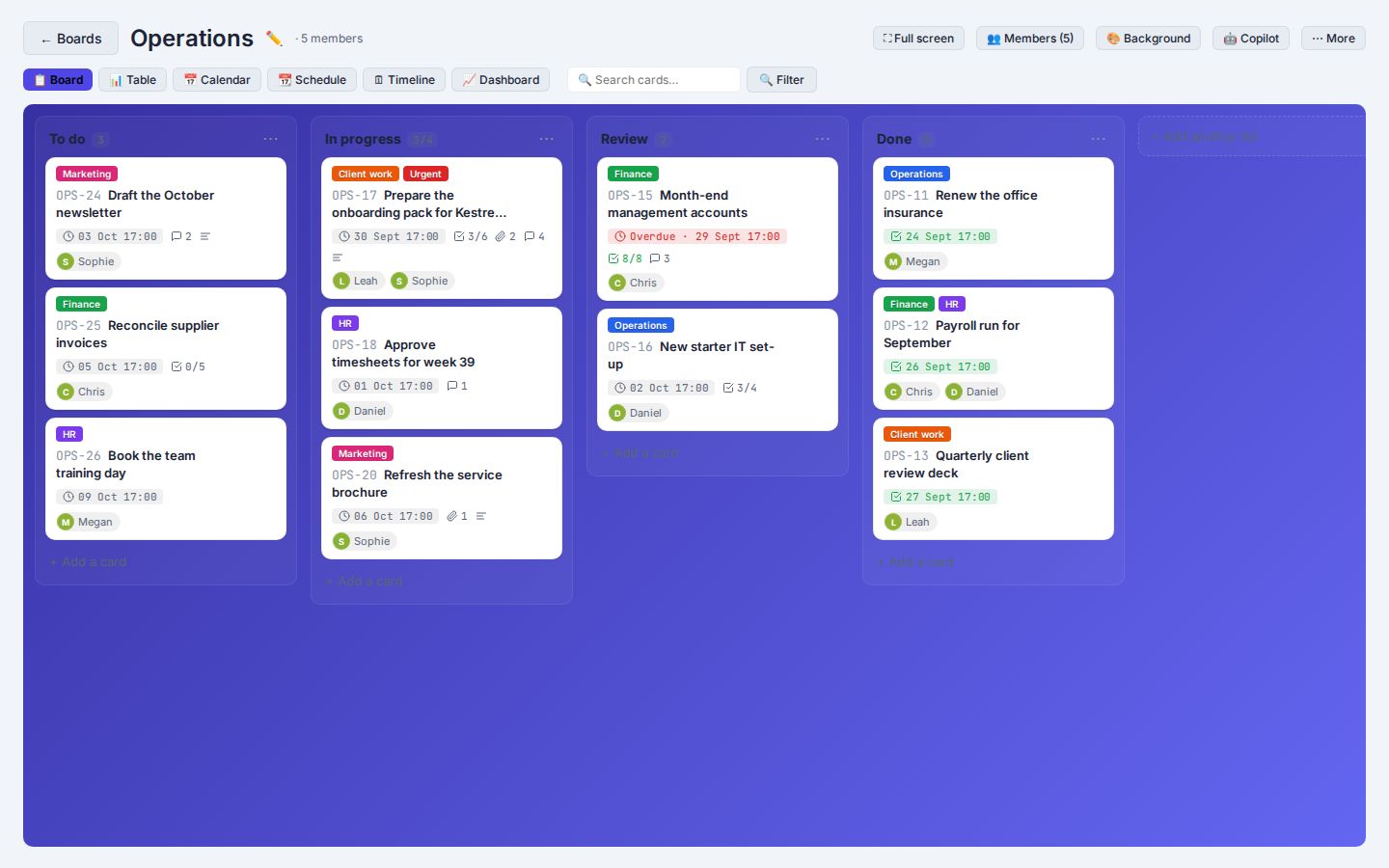Open the Quarterly client review deck card title
1389x868 pixels.
click(956, 464)
